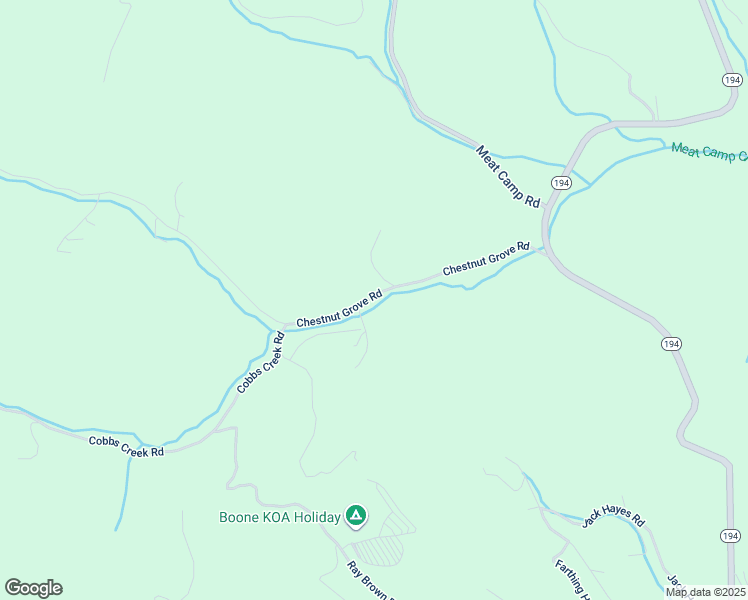Select the 194 shield near Meat Camp Rd
748x600 pixels.
(x=561, y=183)
